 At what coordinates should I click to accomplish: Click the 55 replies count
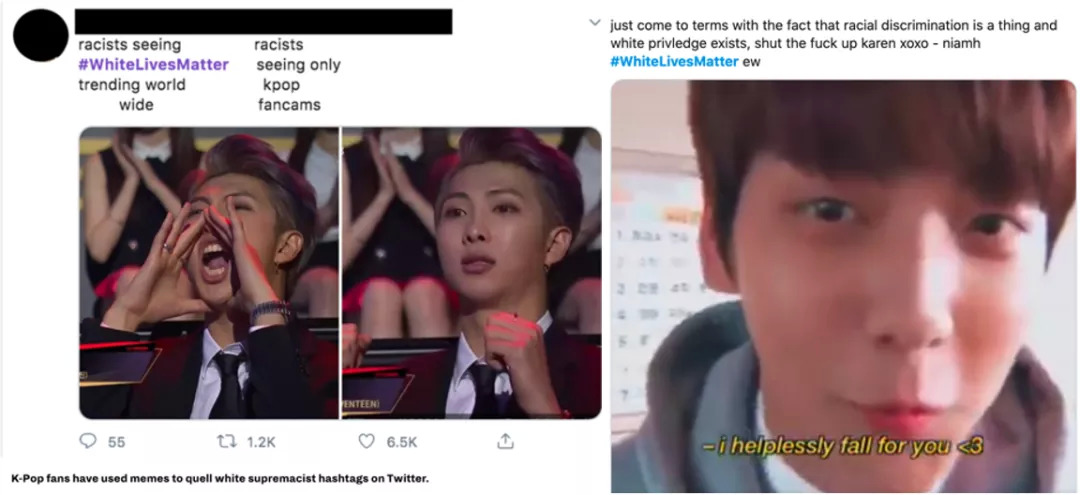click(x=116, y=443)
